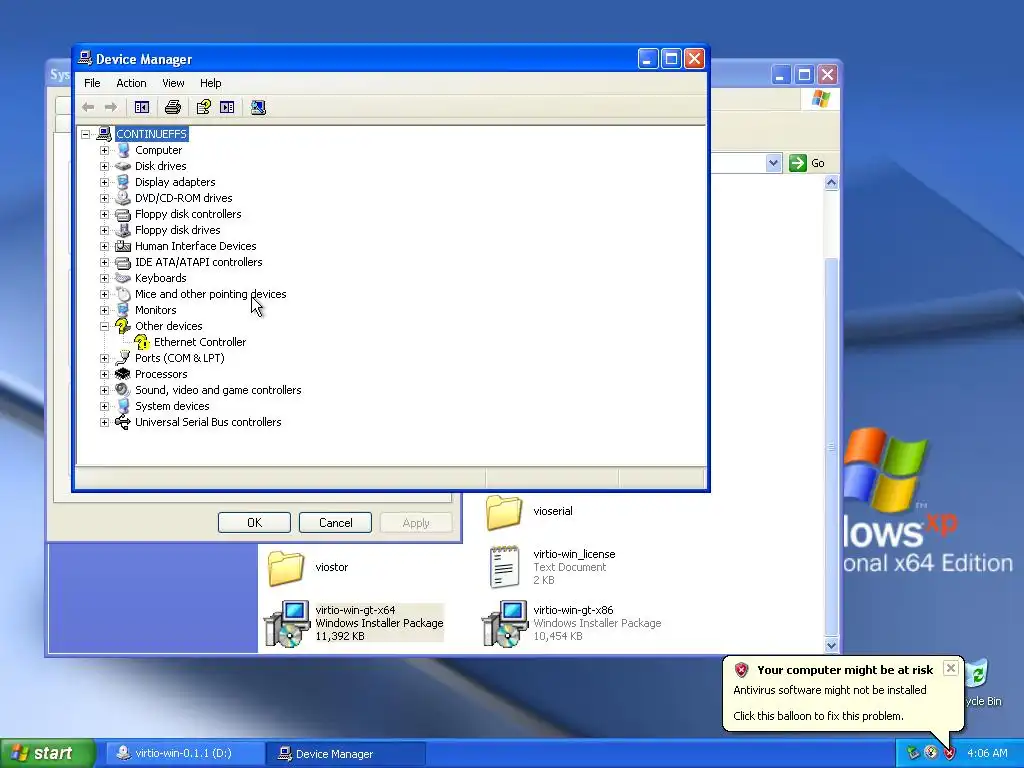Switch to virtio-win-0.1.1 (D:) taskbar button
Screen dimensions: 1024x768
pyautogui.click(x=184, y=753)
